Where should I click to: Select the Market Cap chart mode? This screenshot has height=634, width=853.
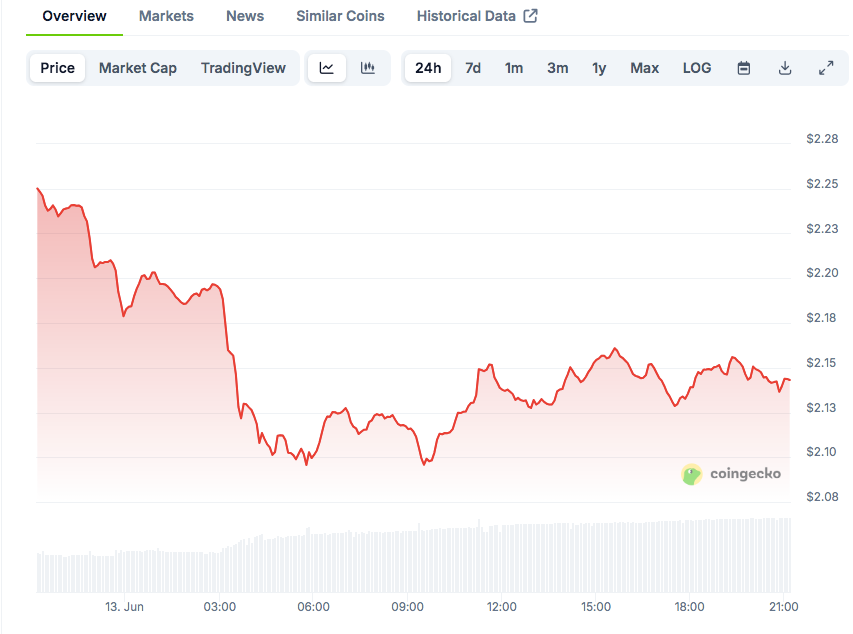click(138, 68)
